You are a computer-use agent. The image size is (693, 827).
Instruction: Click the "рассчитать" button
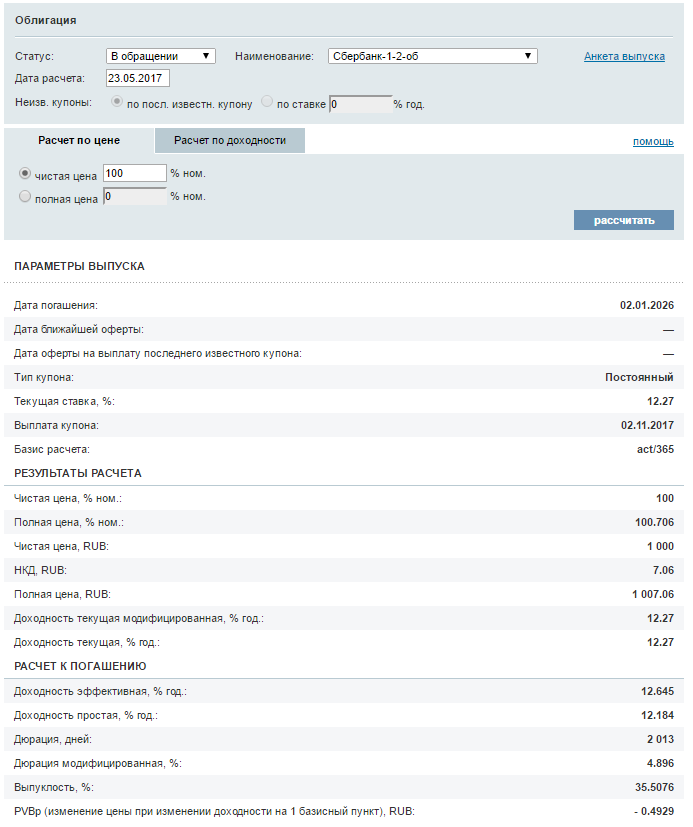(x=624, y=220)
